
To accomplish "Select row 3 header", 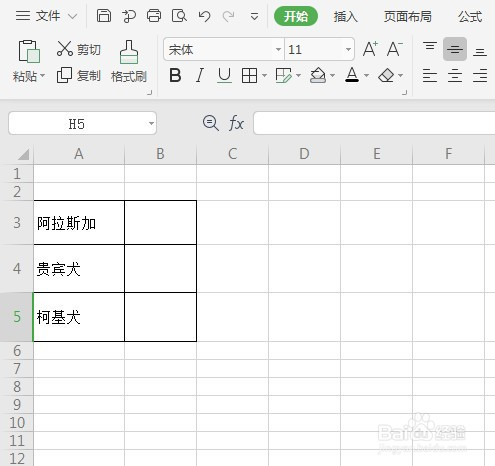I will (x=17, y=222).
